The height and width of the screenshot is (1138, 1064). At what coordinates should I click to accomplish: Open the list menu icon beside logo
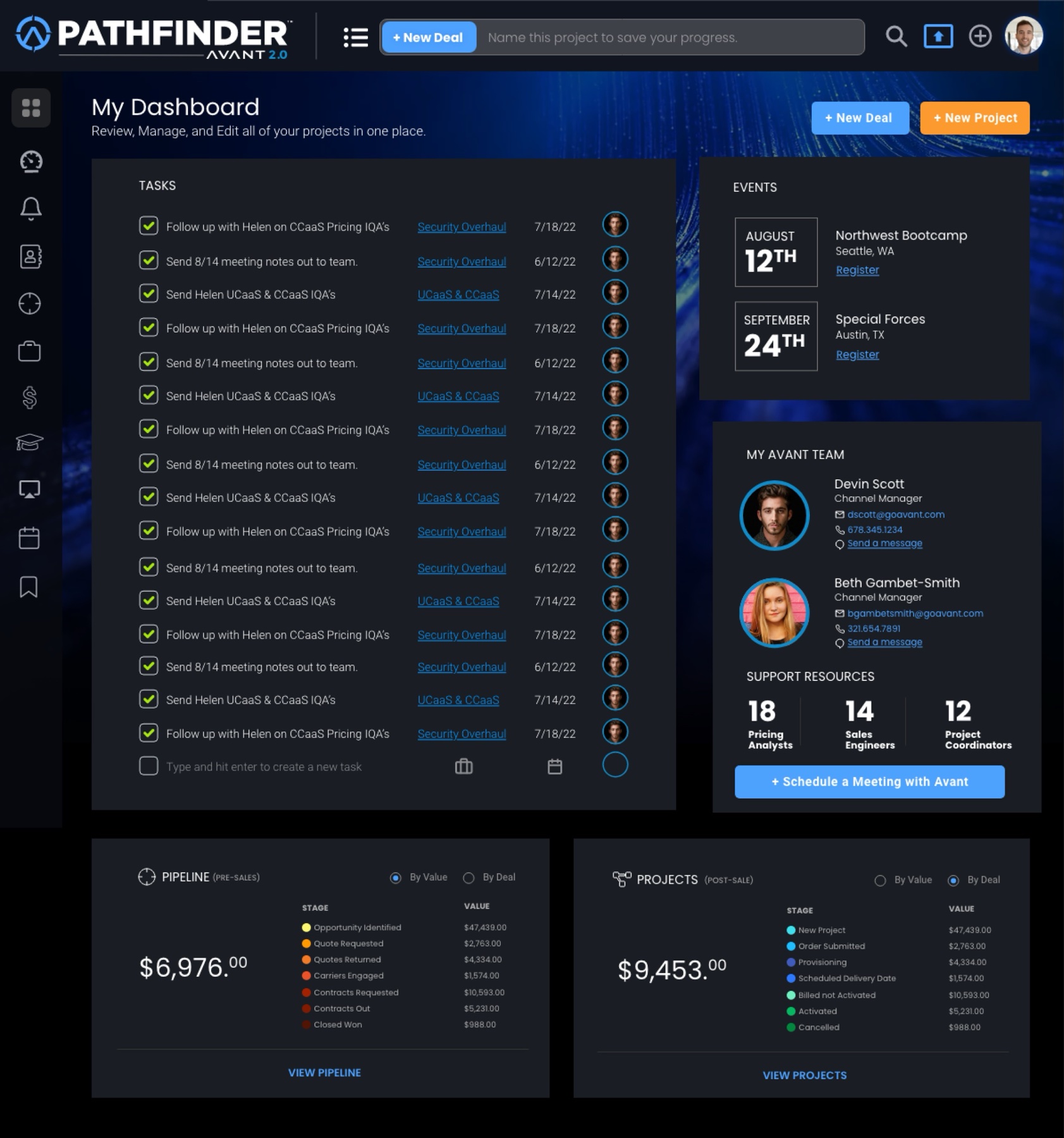click(x=355, y=37)
